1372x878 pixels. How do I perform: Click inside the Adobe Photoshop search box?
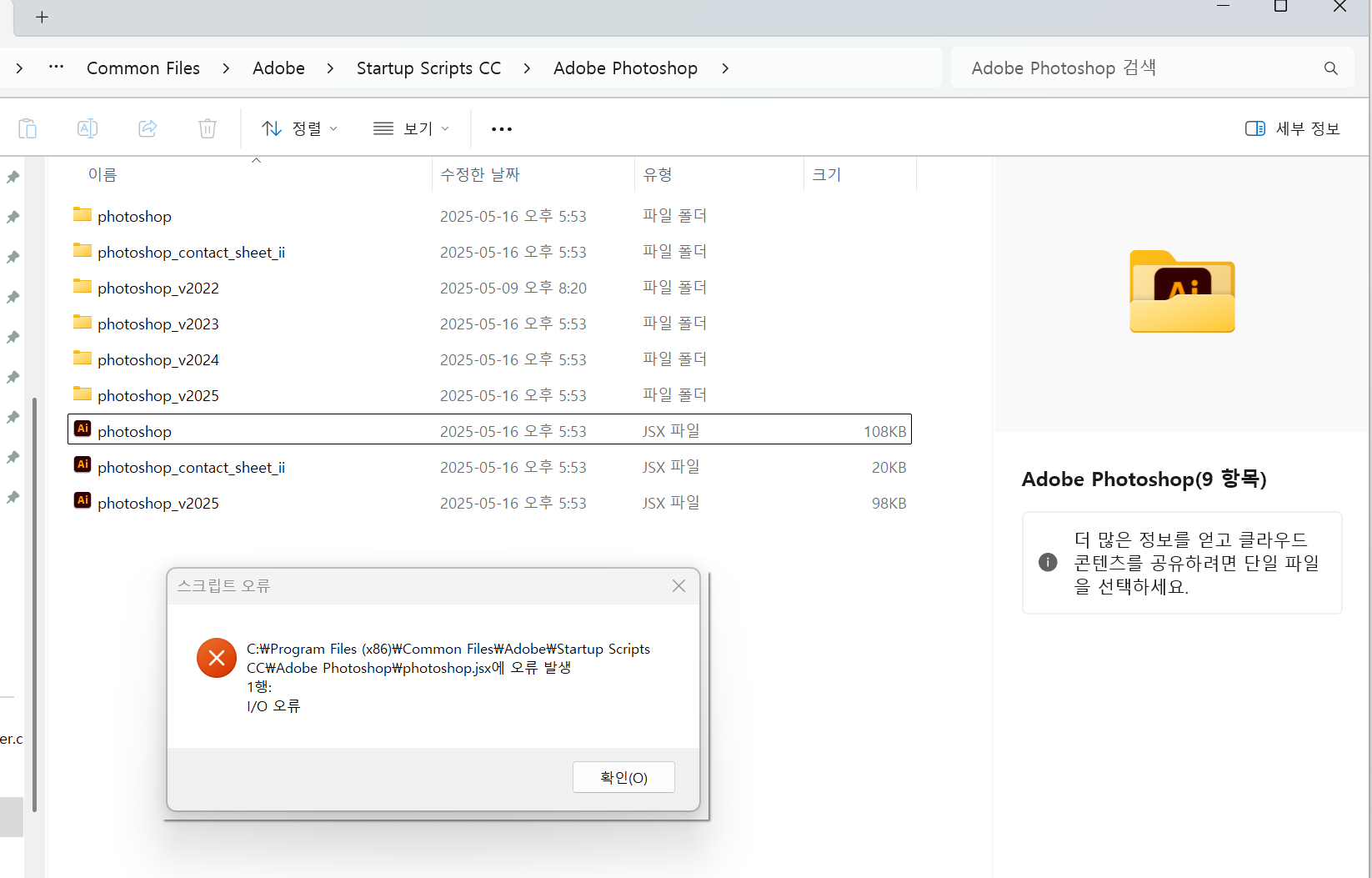click(1084, 68)
